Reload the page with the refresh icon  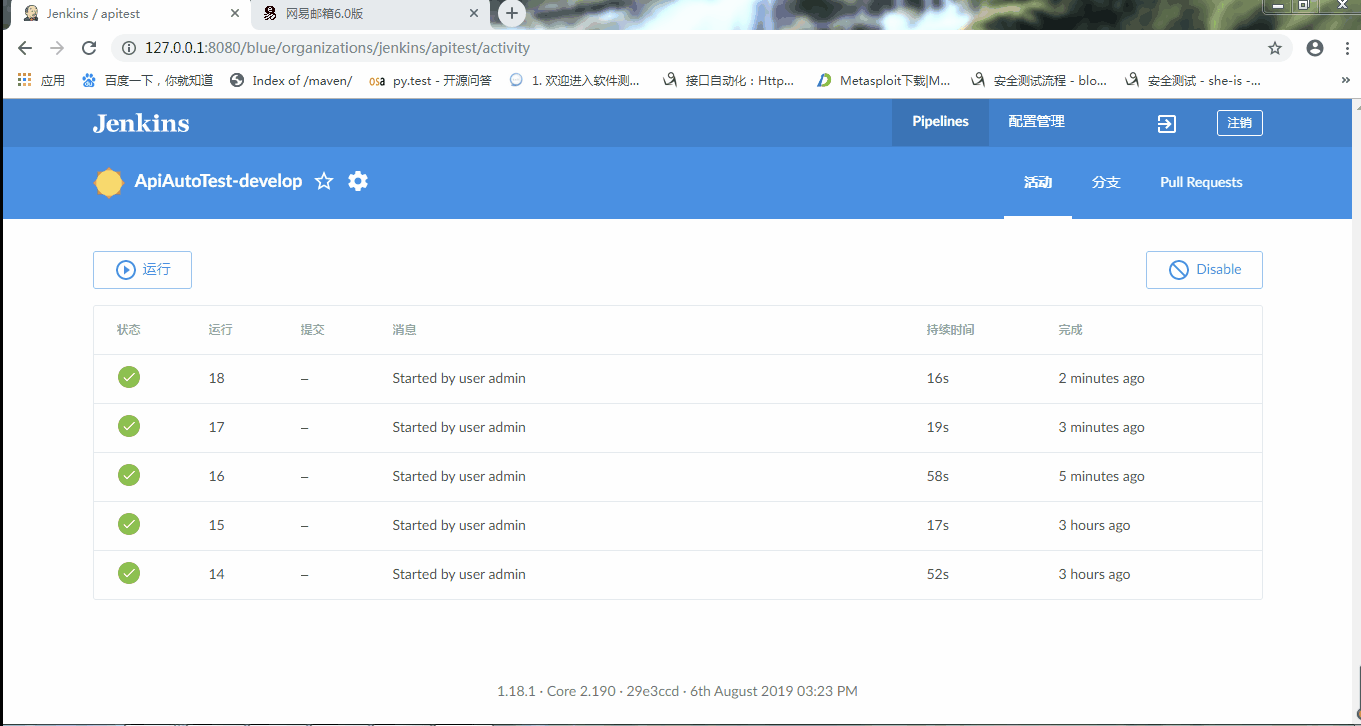click(x=89, y=48)
